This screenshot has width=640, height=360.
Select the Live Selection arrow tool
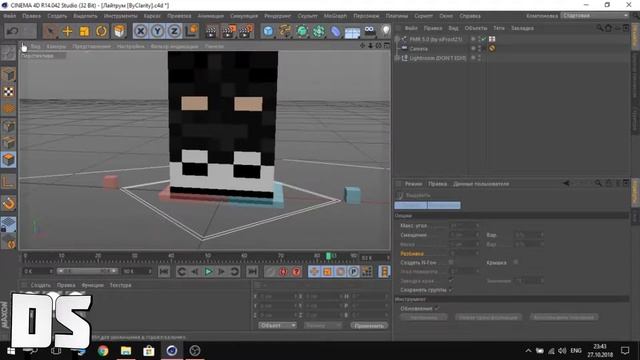click(x=50, y=31)
